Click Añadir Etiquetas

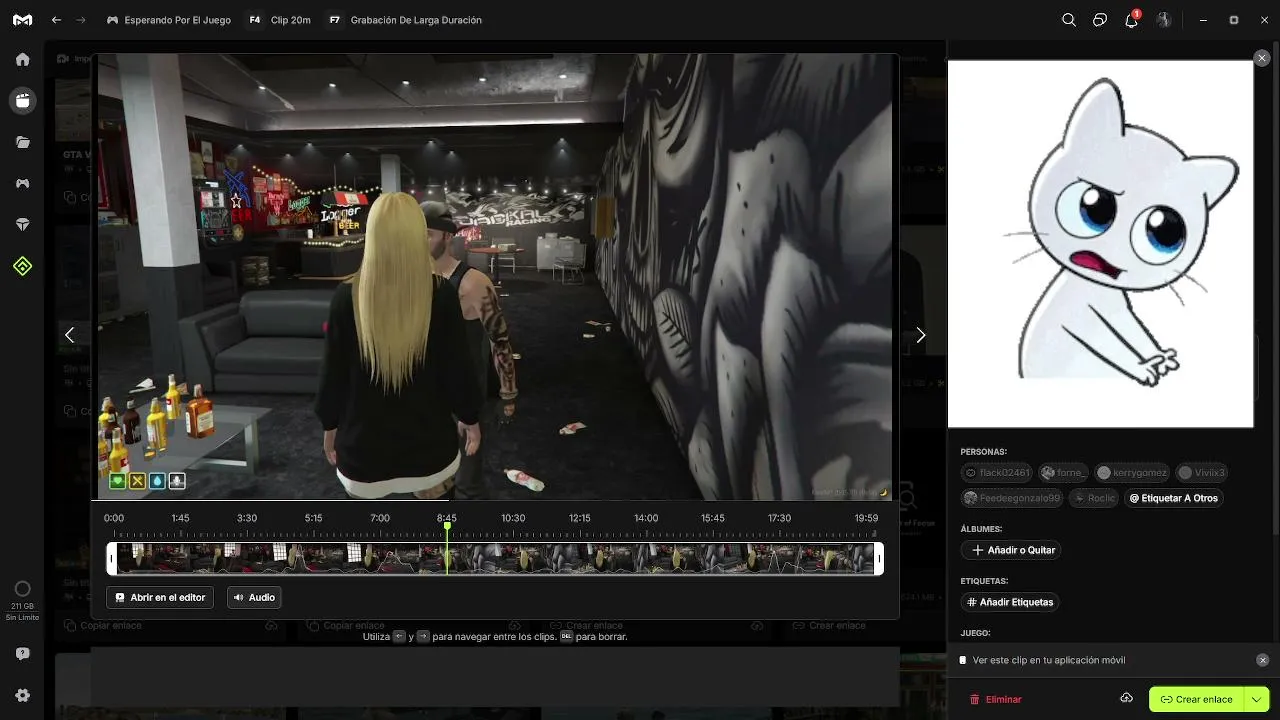[x=1010, y=602]
